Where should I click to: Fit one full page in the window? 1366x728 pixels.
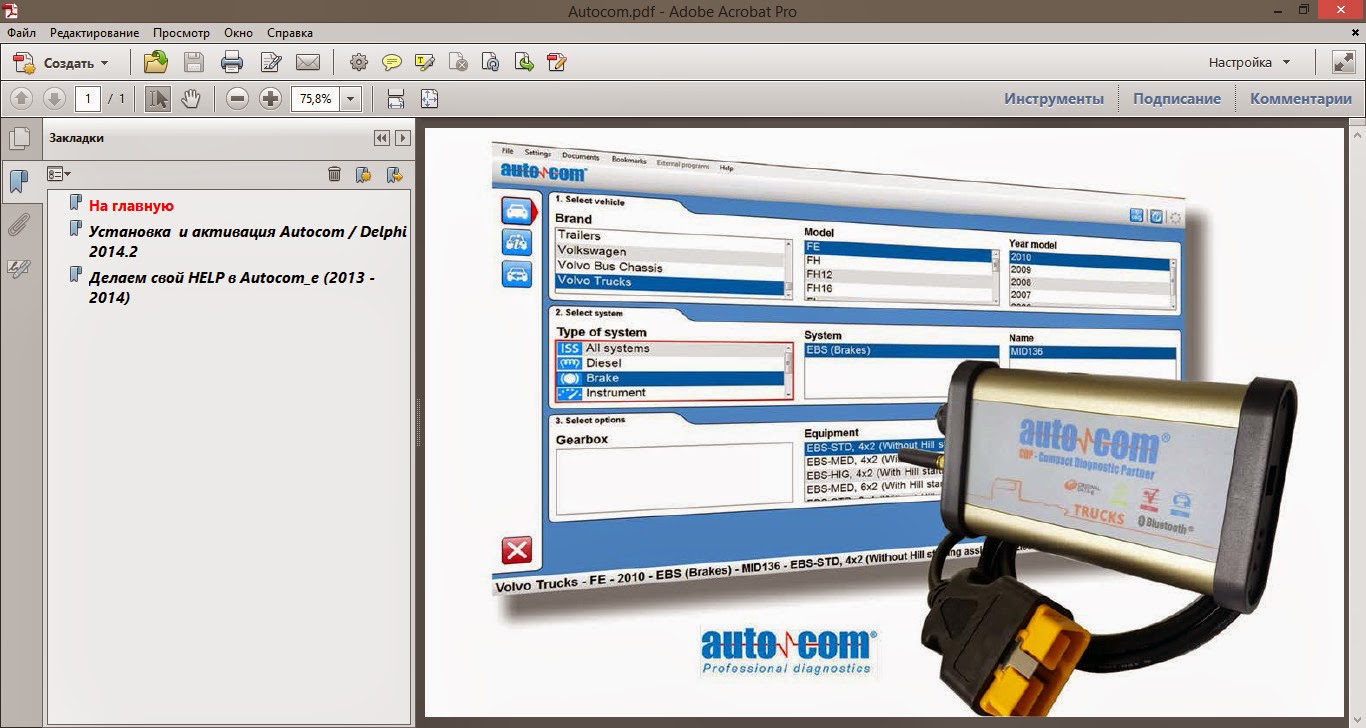pyautogui.click(x=429, y=99)
